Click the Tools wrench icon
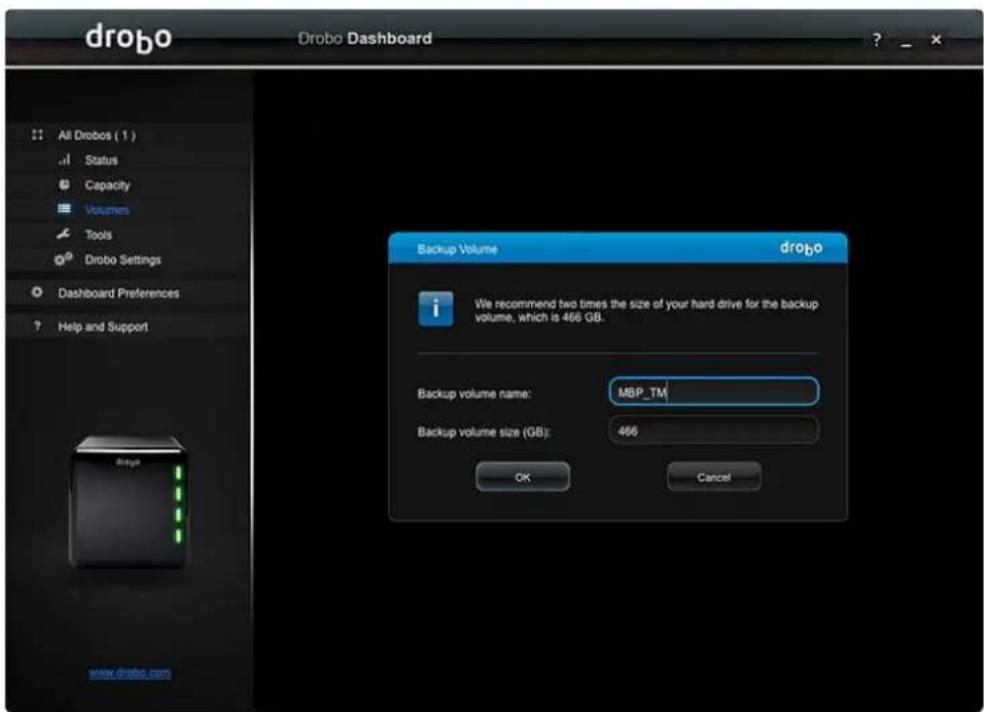This screenshot has width=984, height=712. pos(63,234)
